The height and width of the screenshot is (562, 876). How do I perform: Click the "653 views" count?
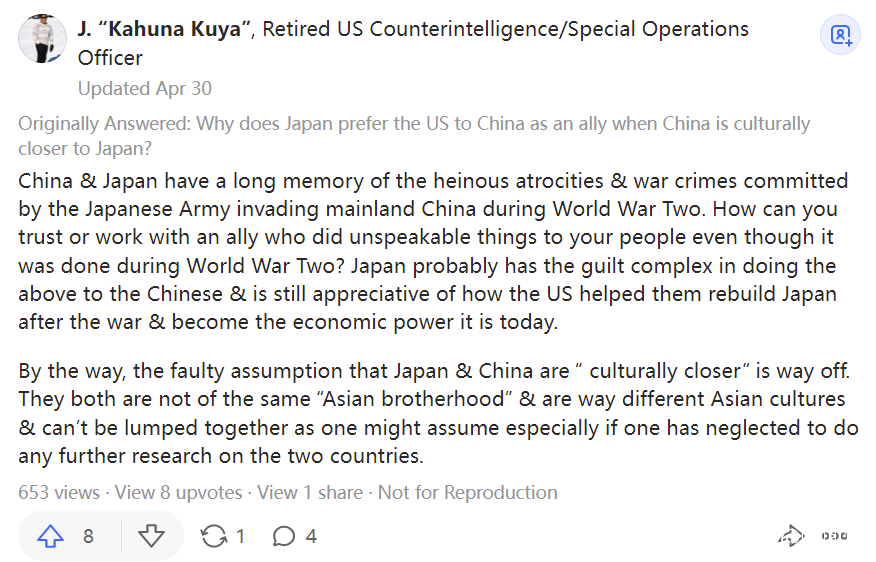point(59,492)
